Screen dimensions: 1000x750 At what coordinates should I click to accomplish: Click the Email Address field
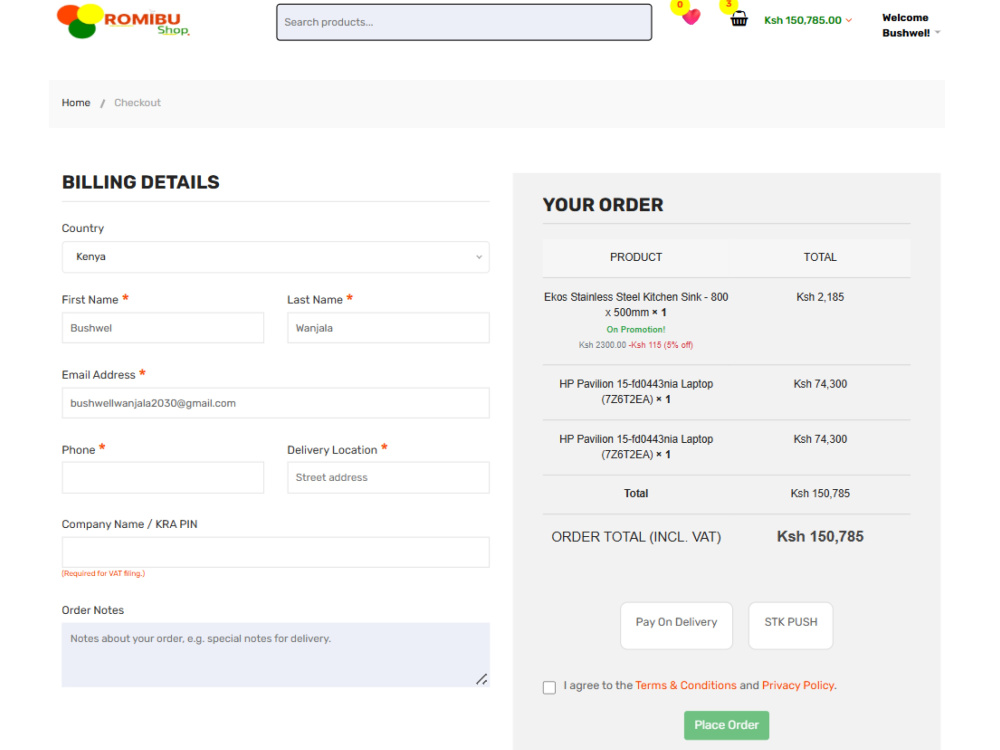click(276, 403)
